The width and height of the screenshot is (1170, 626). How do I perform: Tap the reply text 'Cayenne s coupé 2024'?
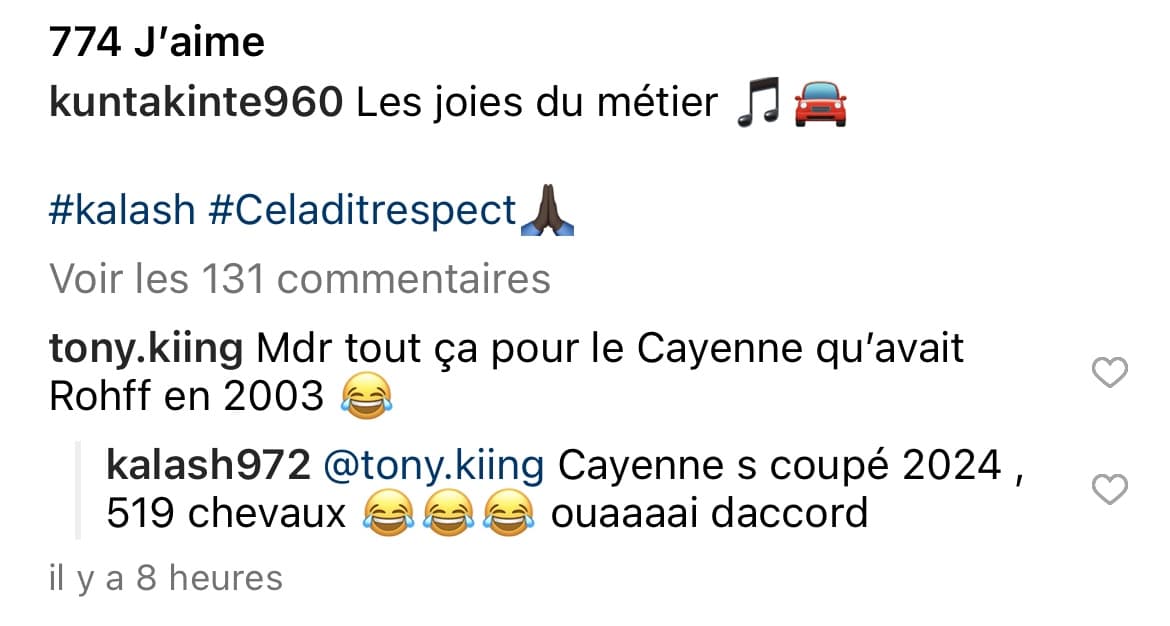pyautogui.click(x=780, y=466)
